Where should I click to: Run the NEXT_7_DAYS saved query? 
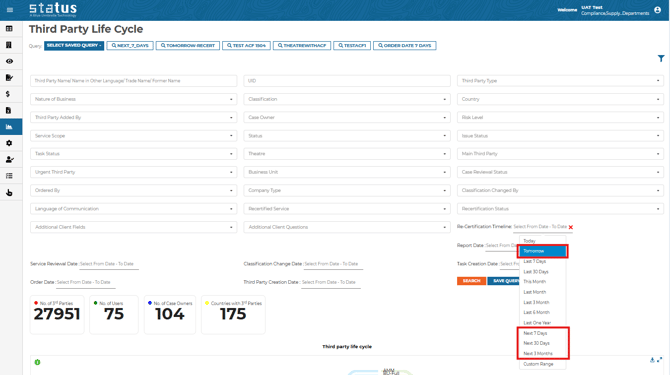tap(130, 45)
